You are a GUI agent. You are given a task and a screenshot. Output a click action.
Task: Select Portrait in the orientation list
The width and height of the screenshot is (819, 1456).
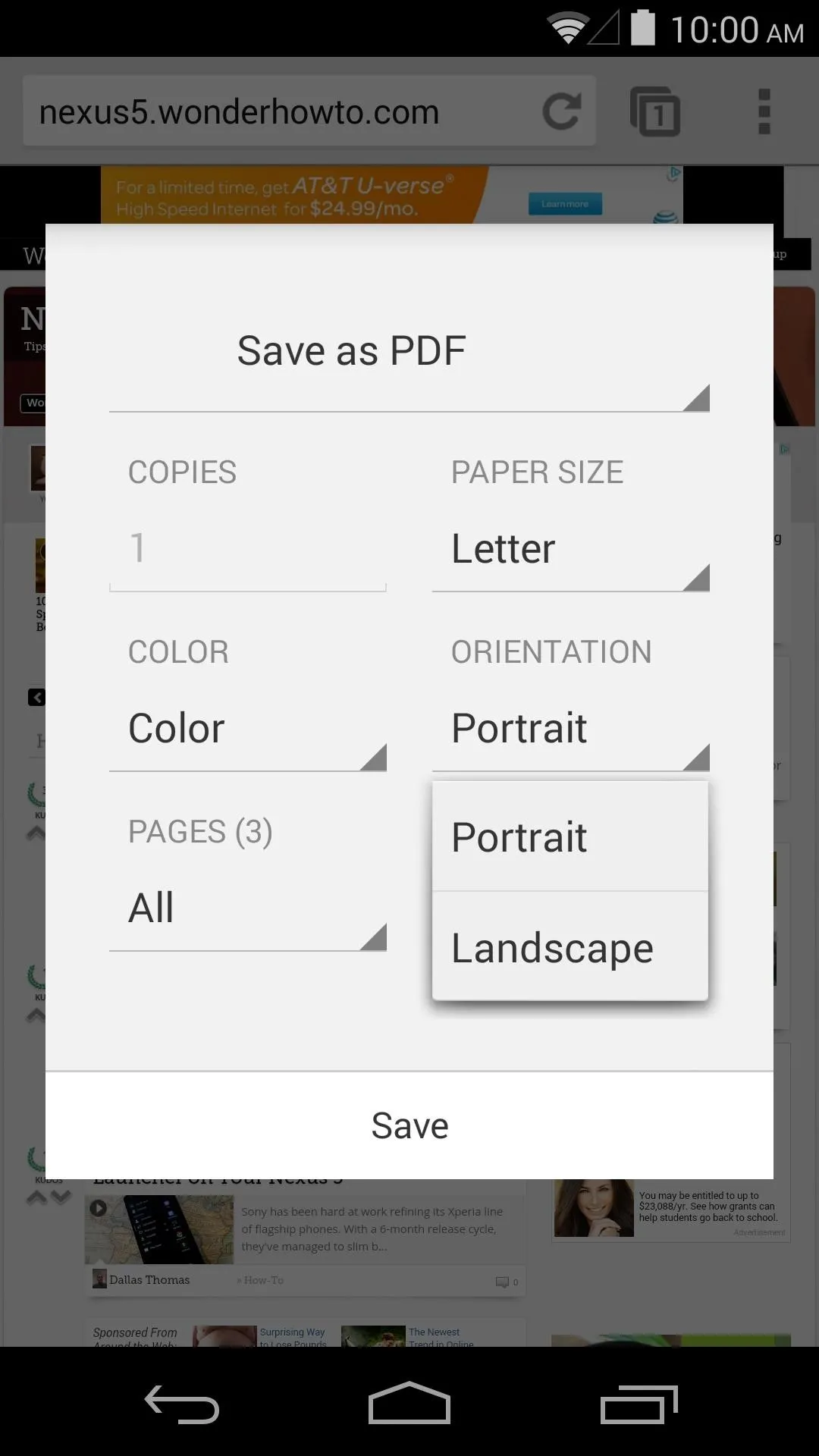point(570,836)
